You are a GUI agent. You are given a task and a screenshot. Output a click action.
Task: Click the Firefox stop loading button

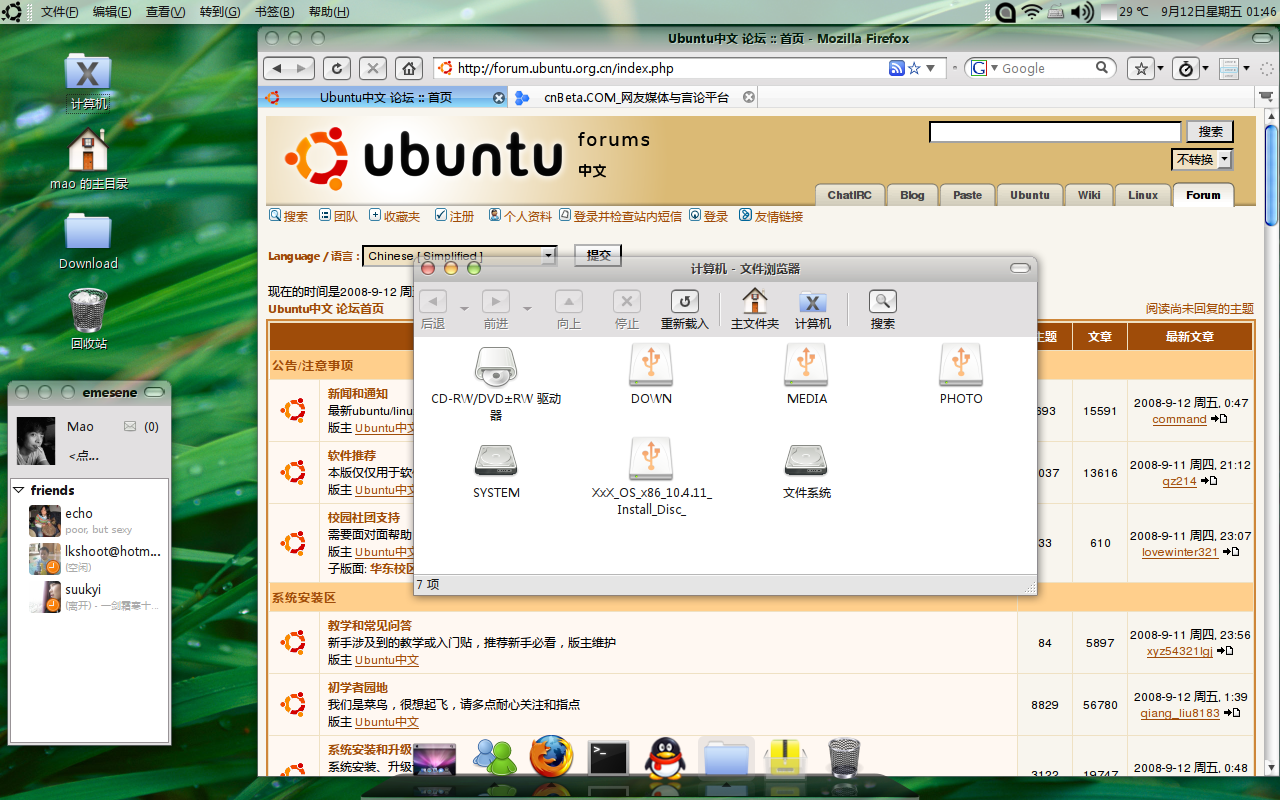(x=372, y=68)
